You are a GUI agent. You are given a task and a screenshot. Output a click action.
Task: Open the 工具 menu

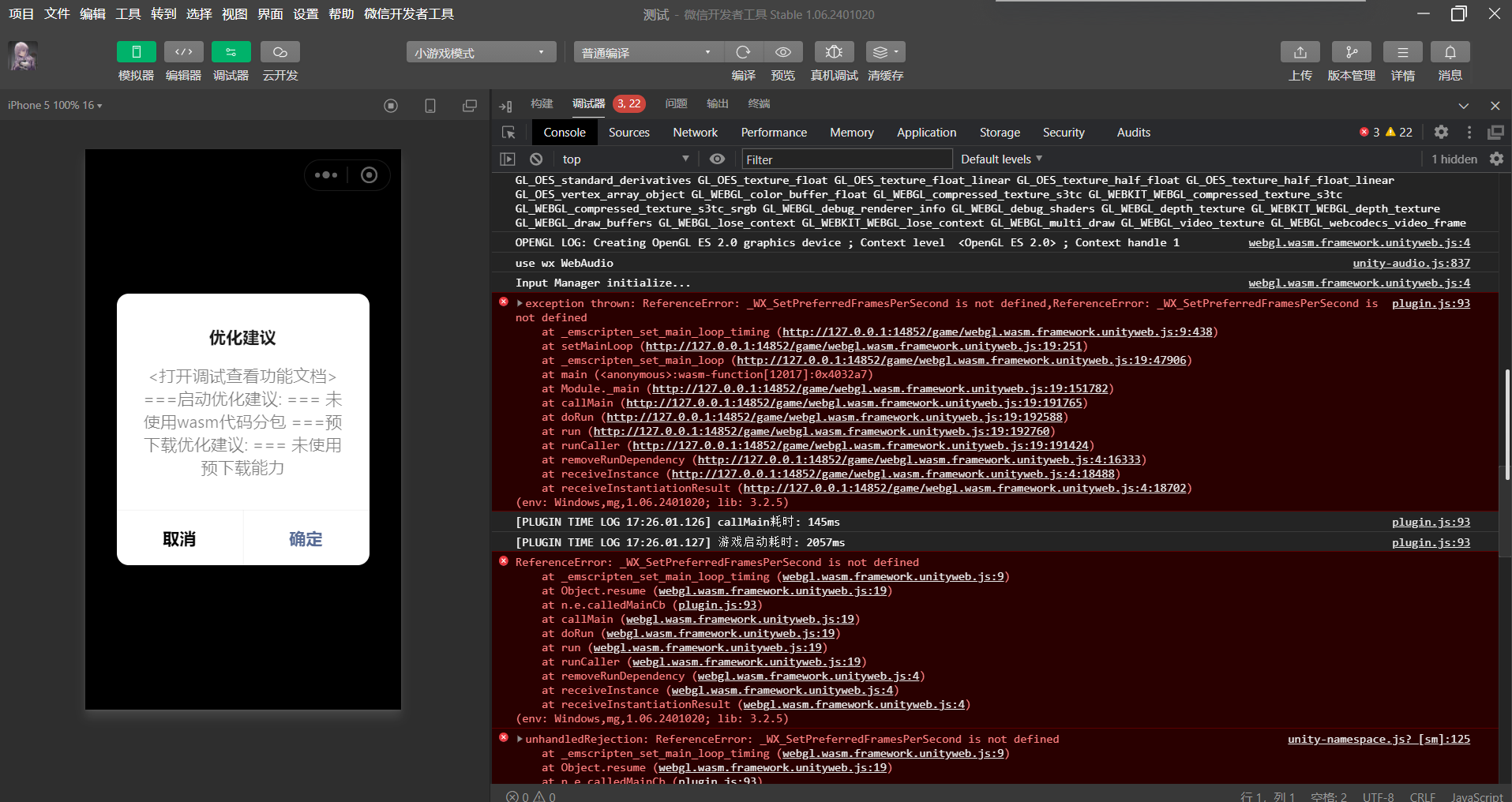click(128, 14)
